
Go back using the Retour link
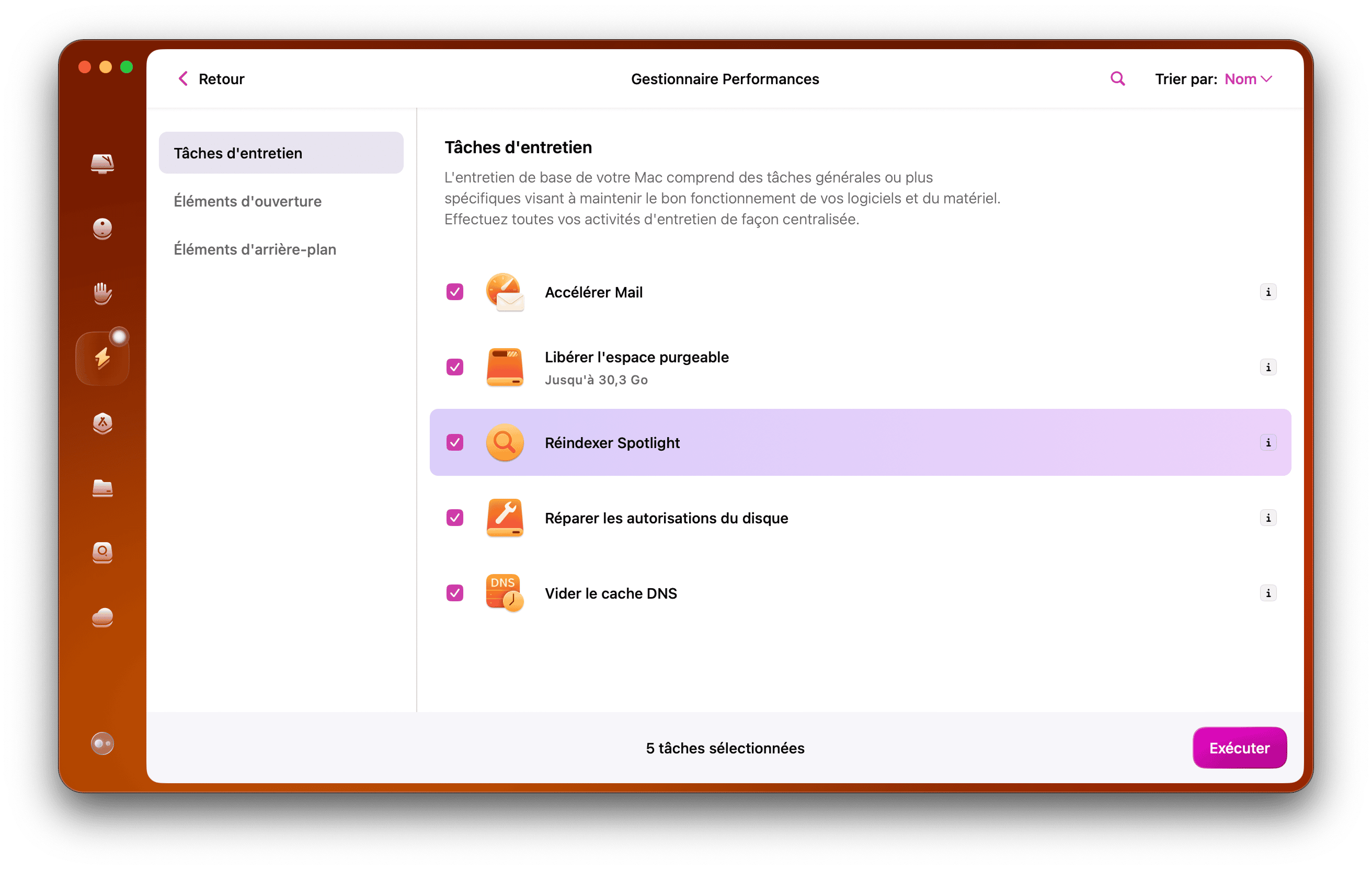pyautogui.click(x=210, y=78)
